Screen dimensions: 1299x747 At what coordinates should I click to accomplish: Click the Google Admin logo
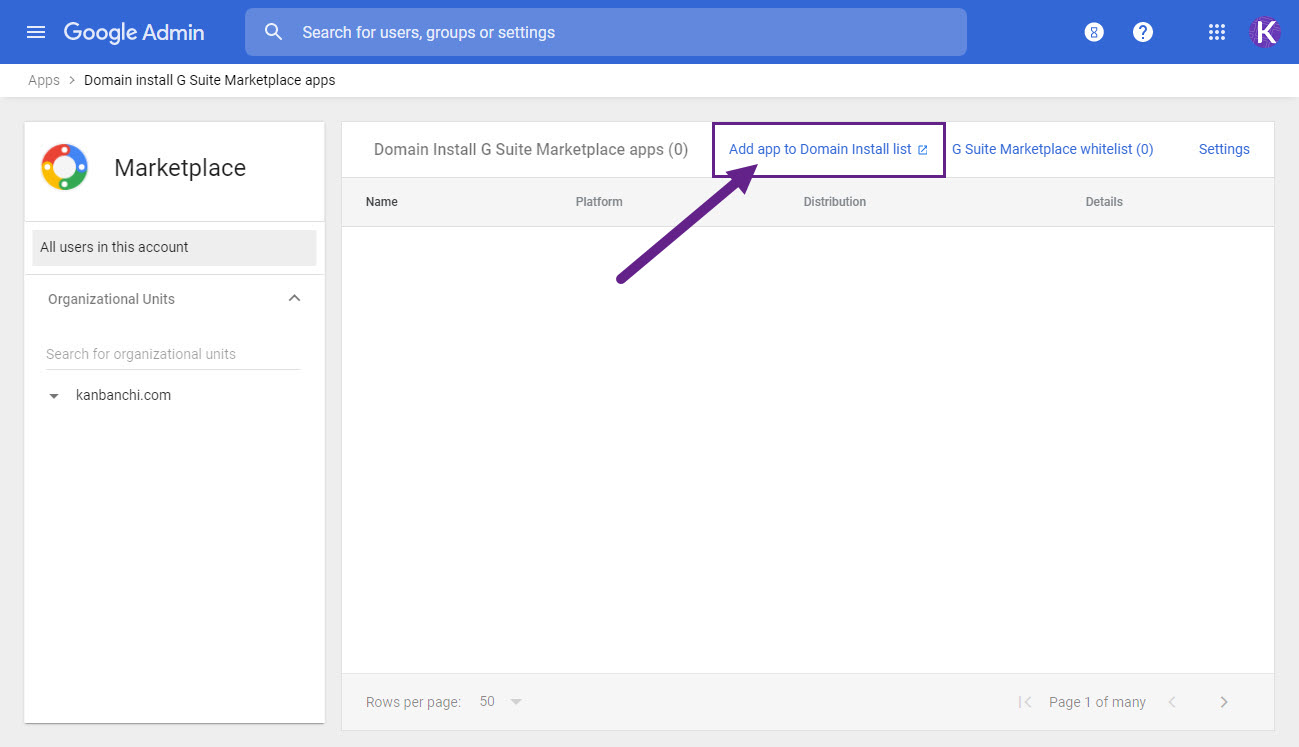[x=134, y=32]
